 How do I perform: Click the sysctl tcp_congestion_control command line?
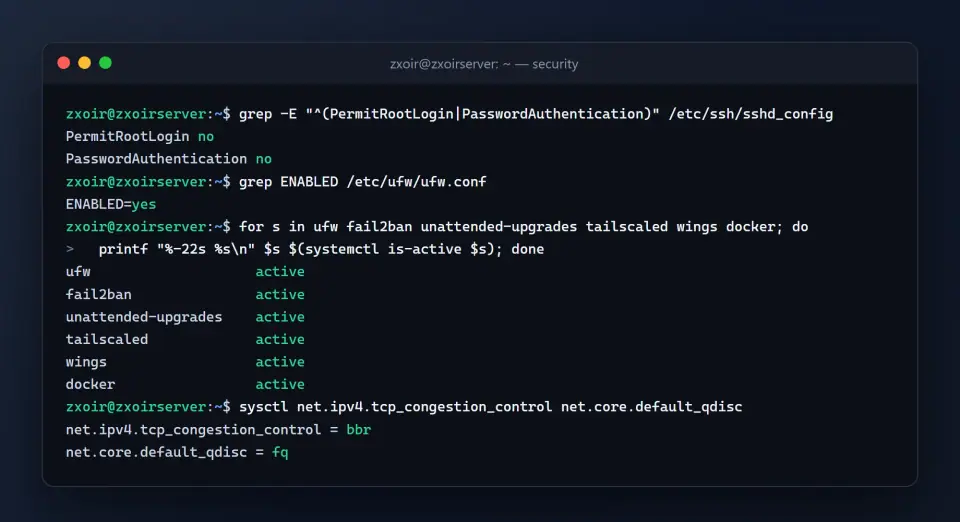tap(404, 407)
